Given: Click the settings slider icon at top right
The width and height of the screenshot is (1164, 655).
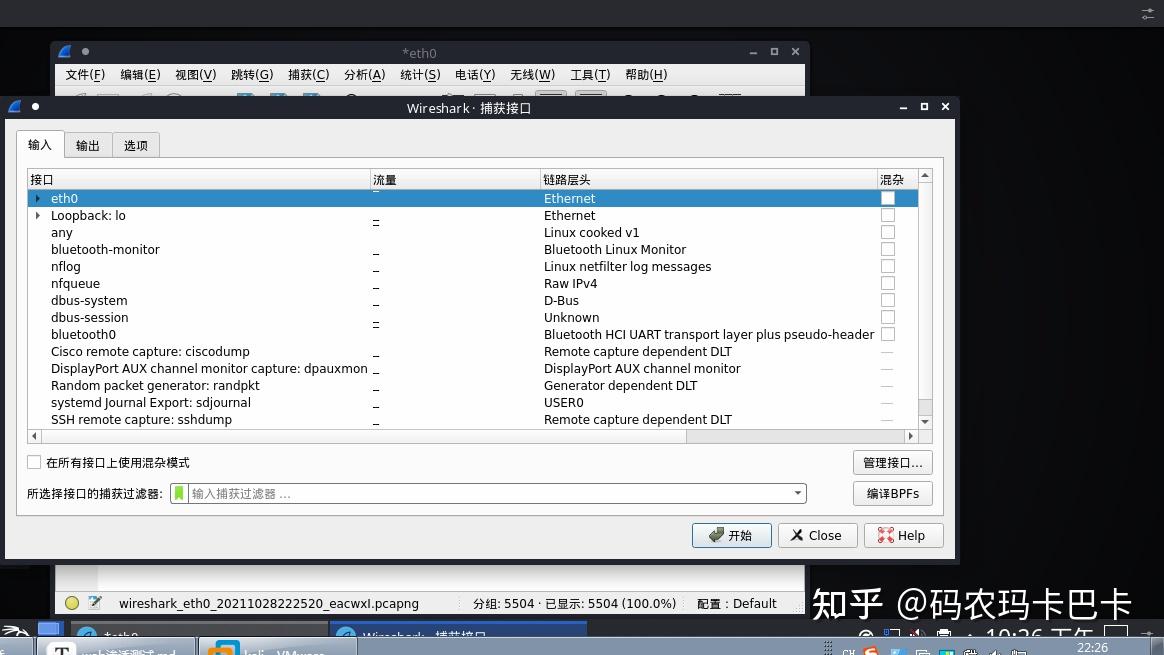Looking at the screenshot, I should point(1148,14).
